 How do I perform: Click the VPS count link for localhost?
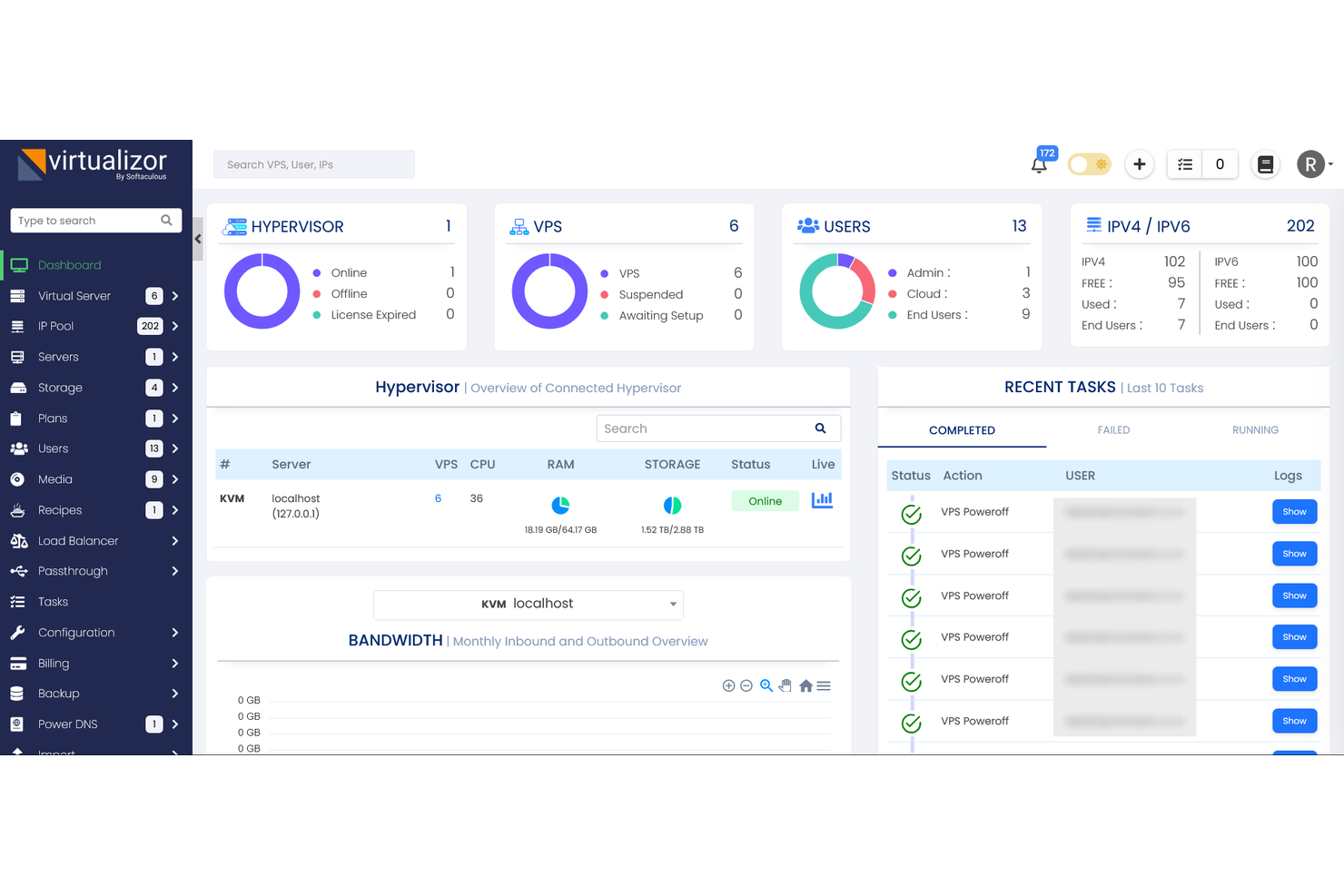pyautogui.click(x=438, y=498)
